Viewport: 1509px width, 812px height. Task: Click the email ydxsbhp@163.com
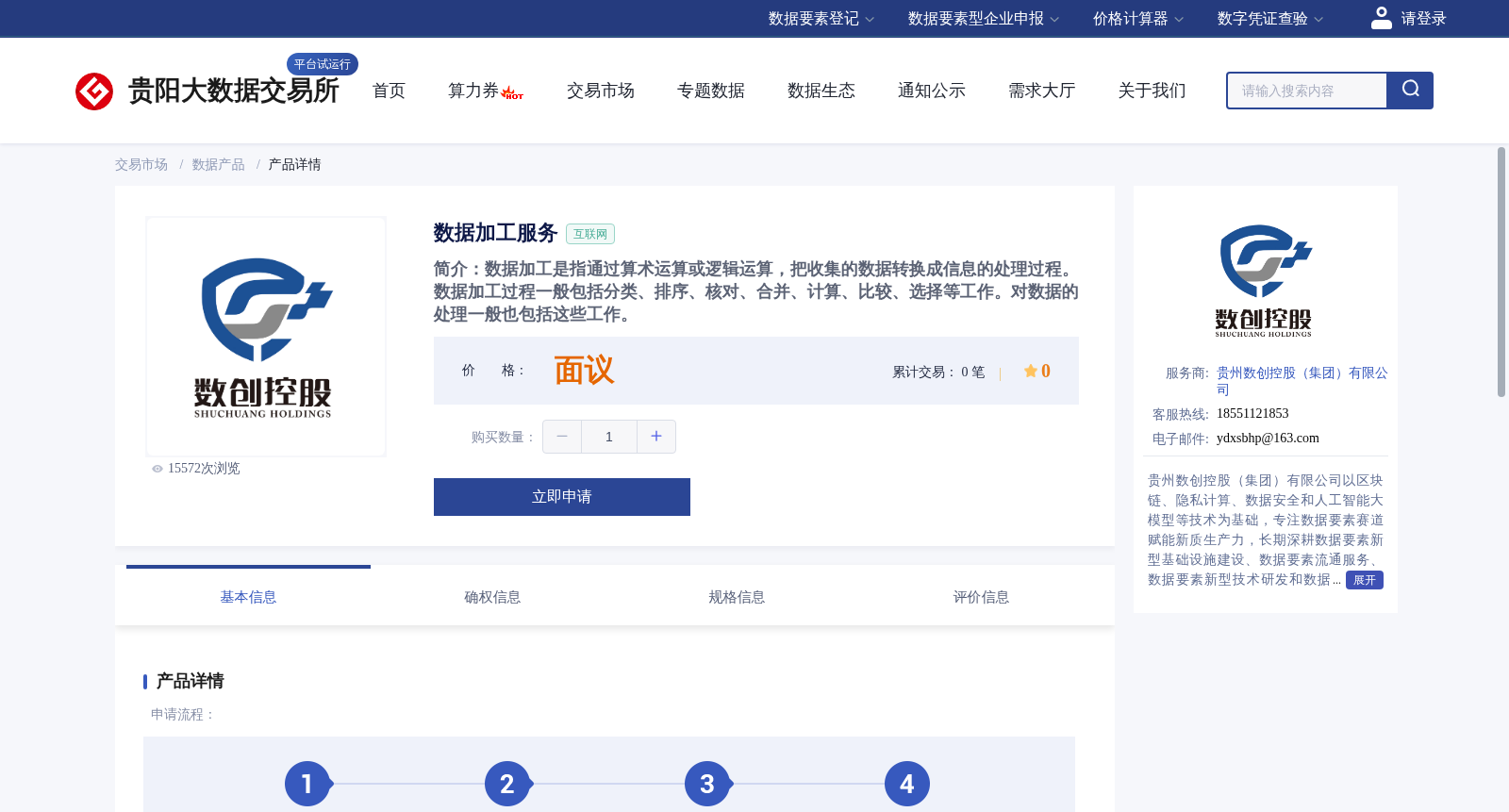[1268, 439]
